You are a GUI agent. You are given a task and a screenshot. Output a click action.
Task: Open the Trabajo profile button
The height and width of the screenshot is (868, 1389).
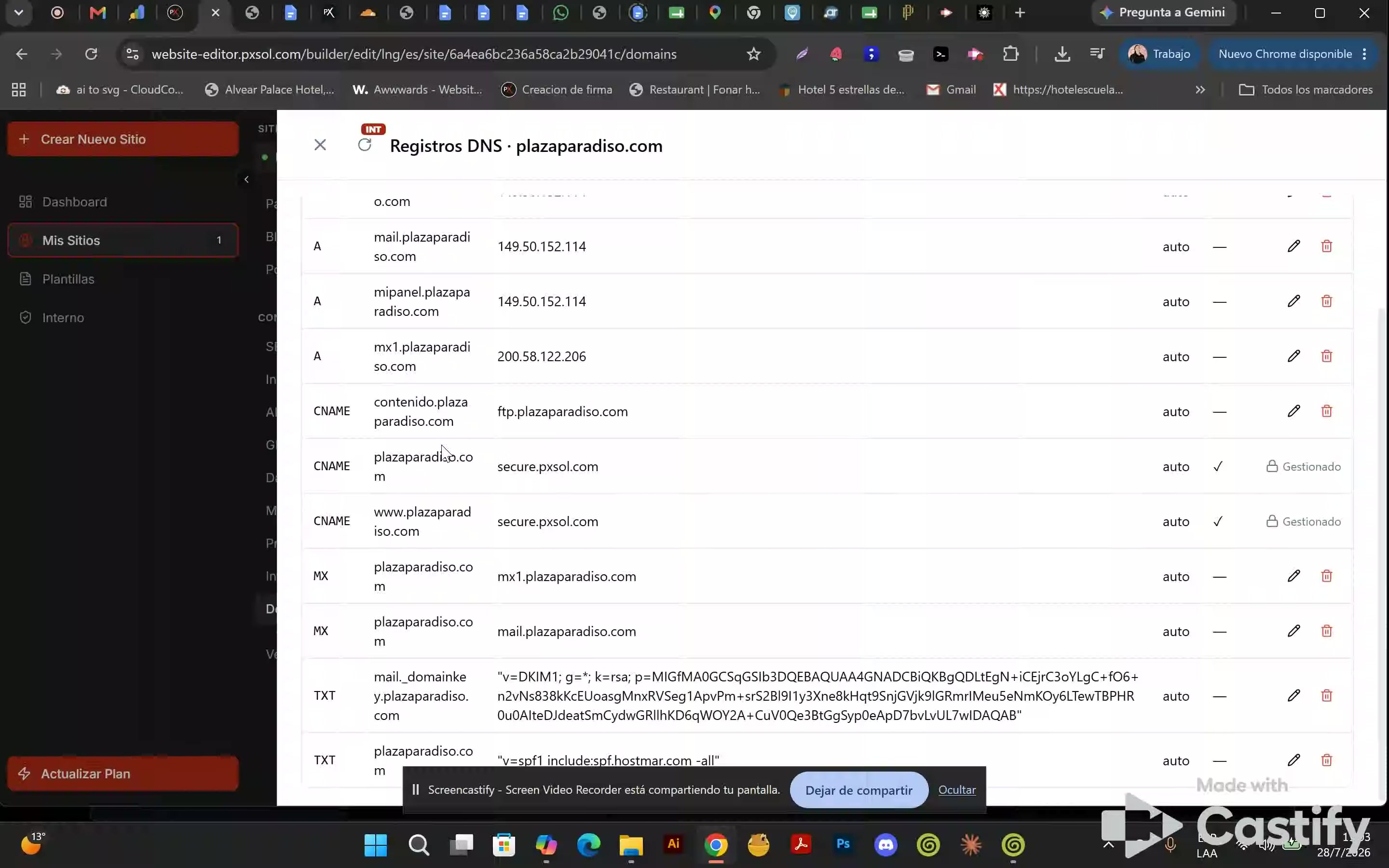(1159, 54)
